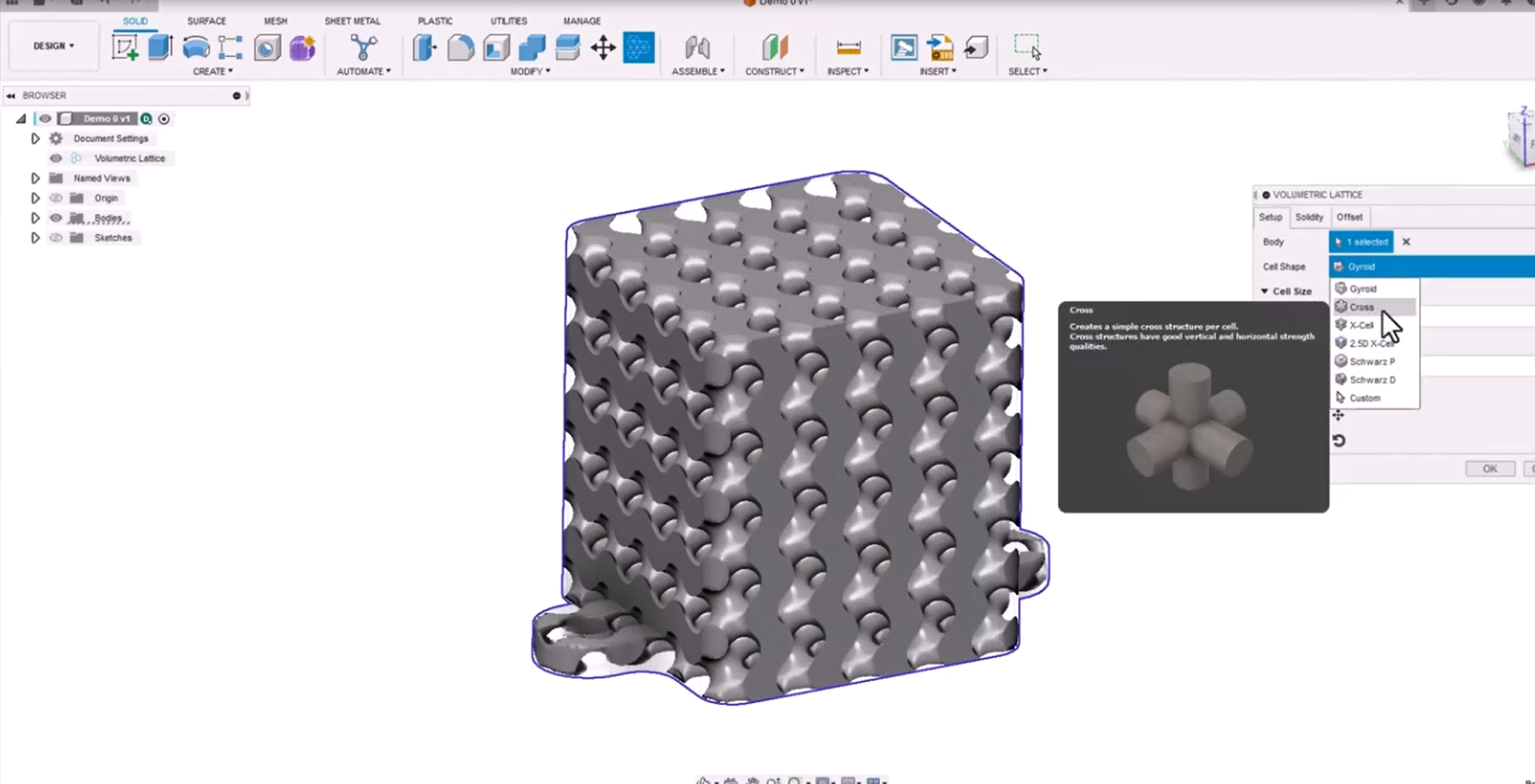Open the Create dropdown menu
1535x784 pixels.
pos(213,71)
